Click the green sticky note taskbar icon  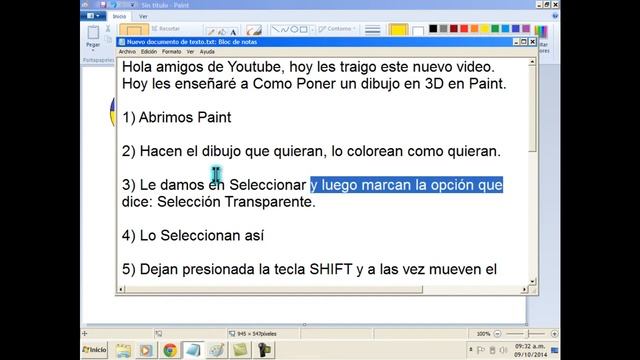(240, 350)
